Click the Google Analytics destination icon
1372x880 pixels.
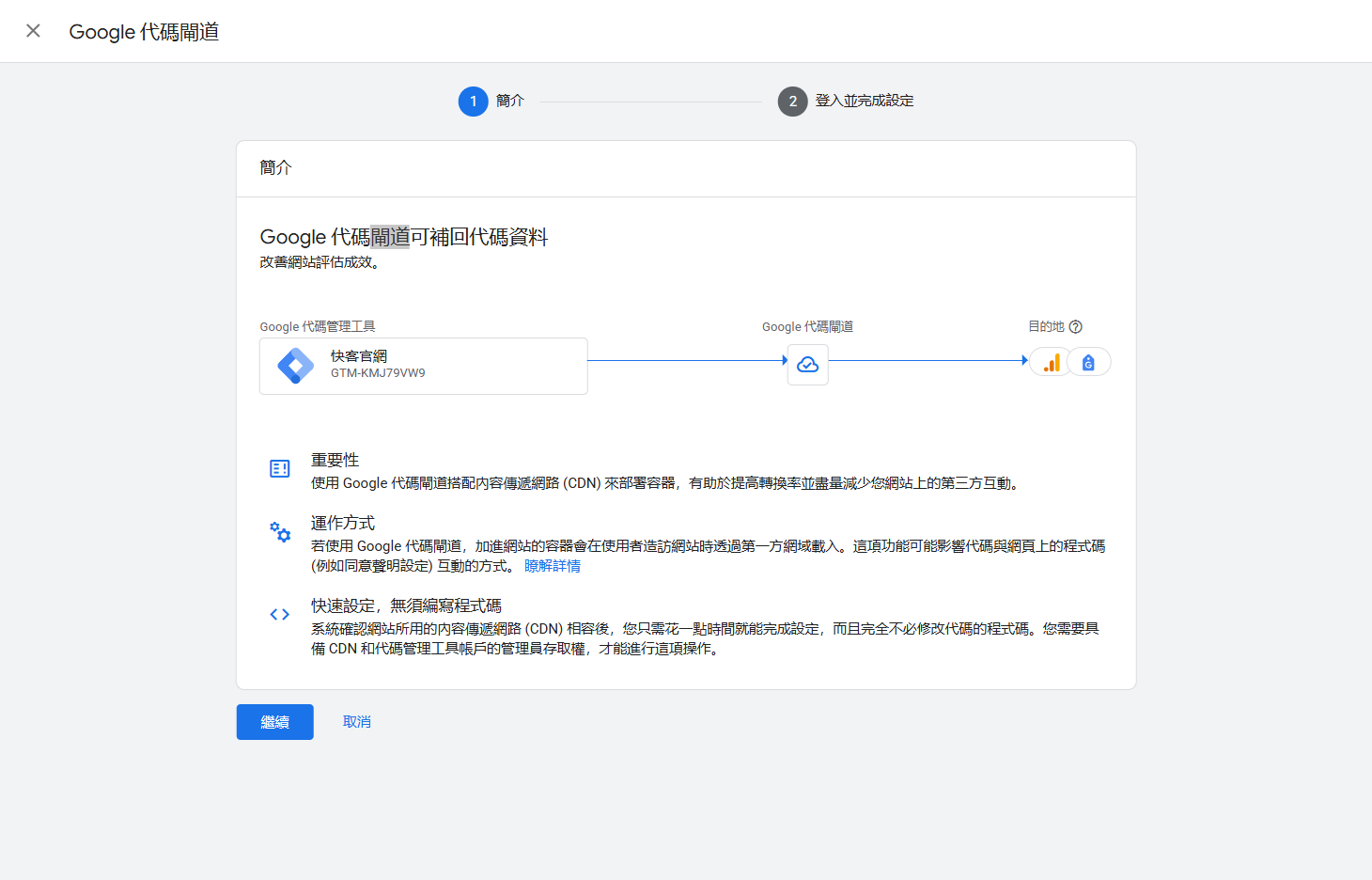coord(1052,362)
